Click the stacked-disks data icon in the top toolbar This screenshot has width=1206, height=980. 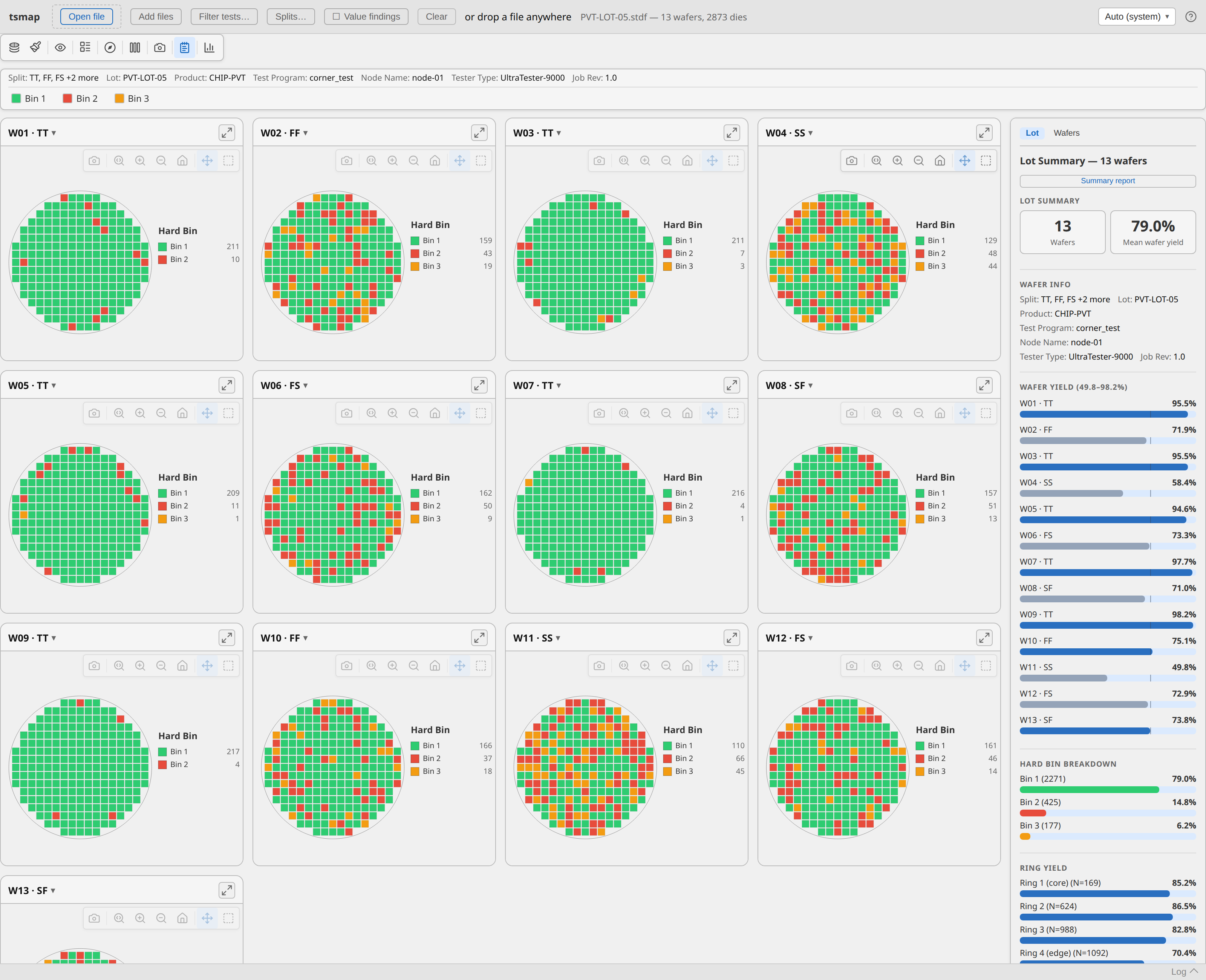click(15, 47)
